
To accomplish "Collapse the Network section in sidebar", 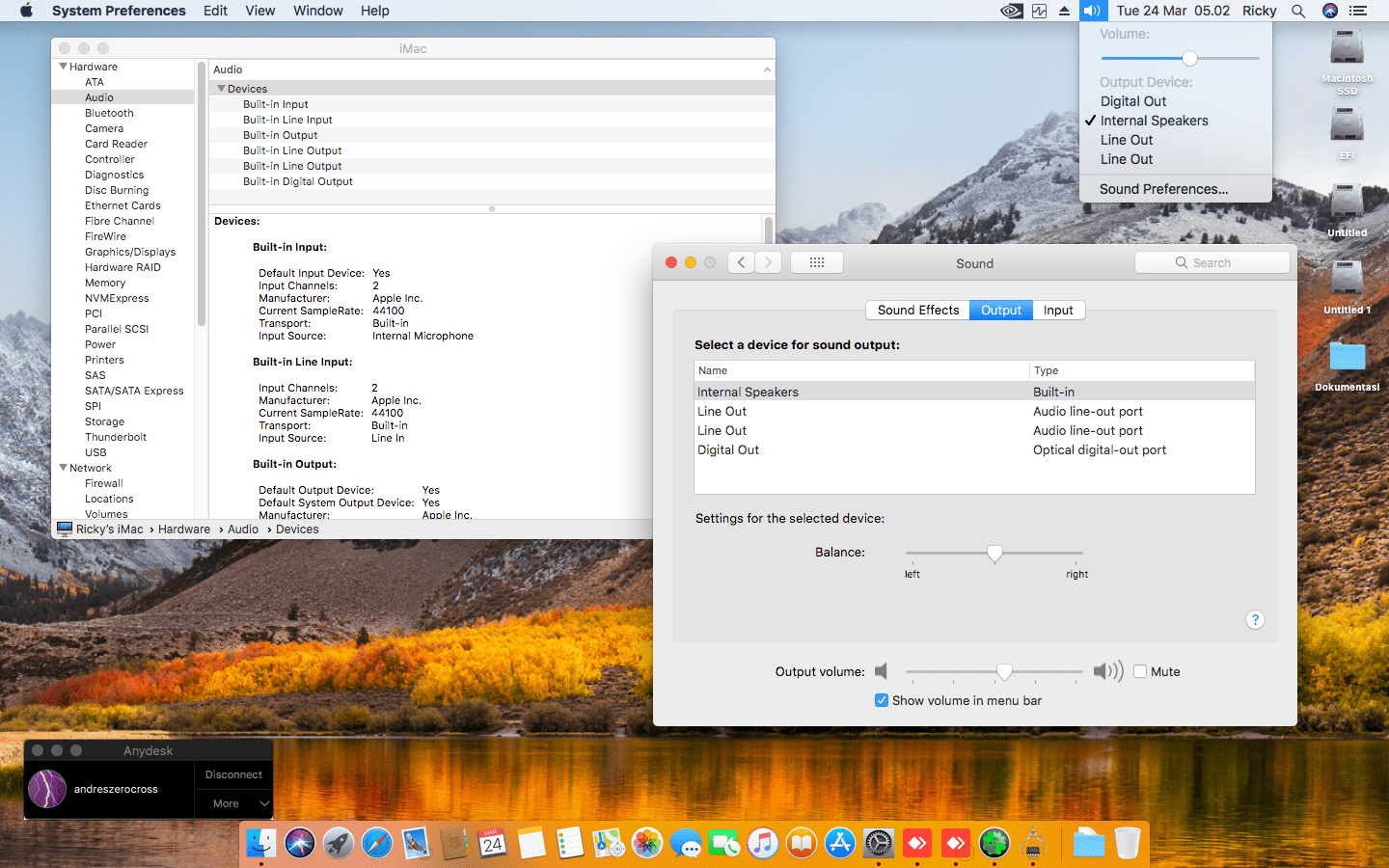I will [x=64, y=468].
